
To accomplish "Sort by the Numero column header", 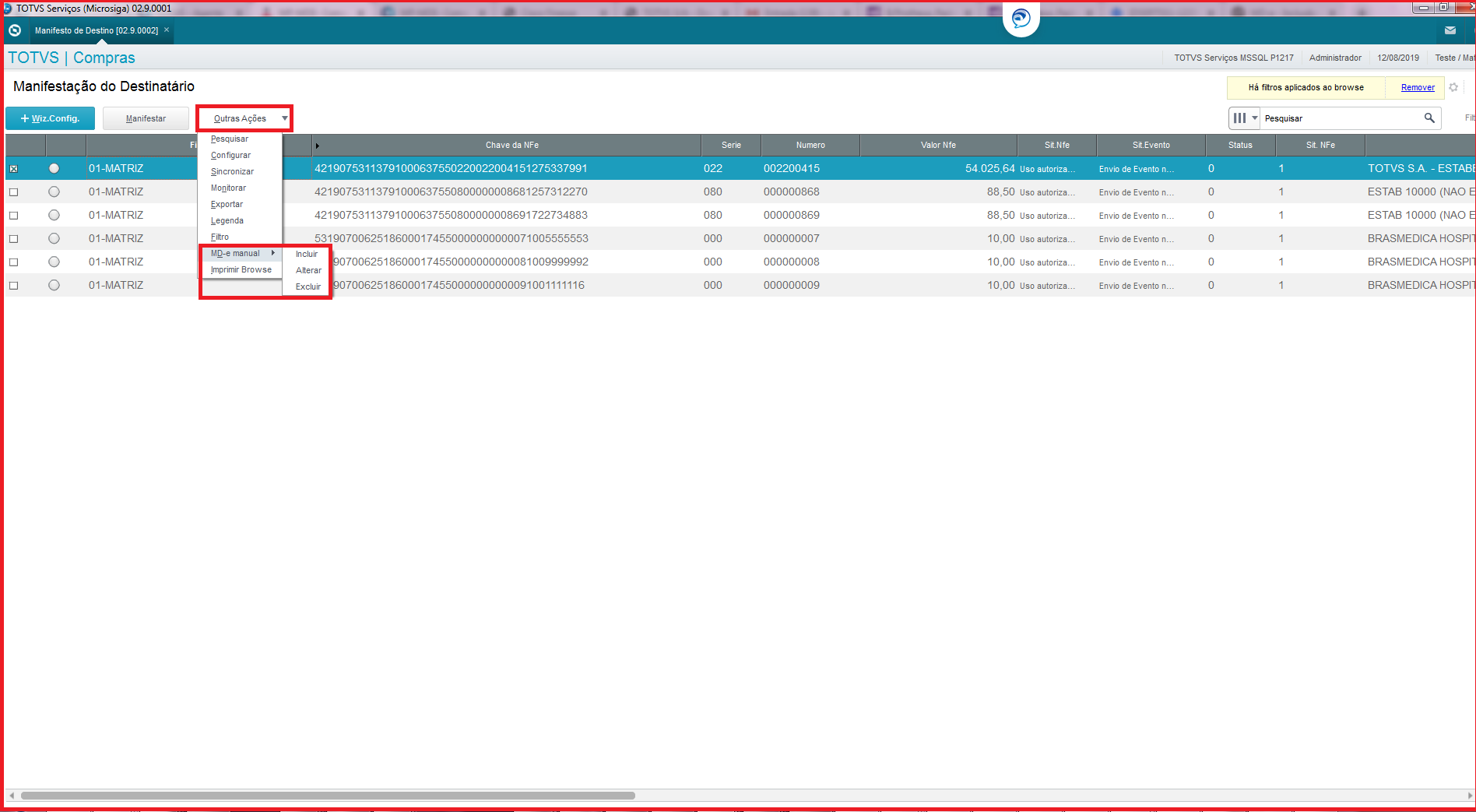I will point(810,145).
